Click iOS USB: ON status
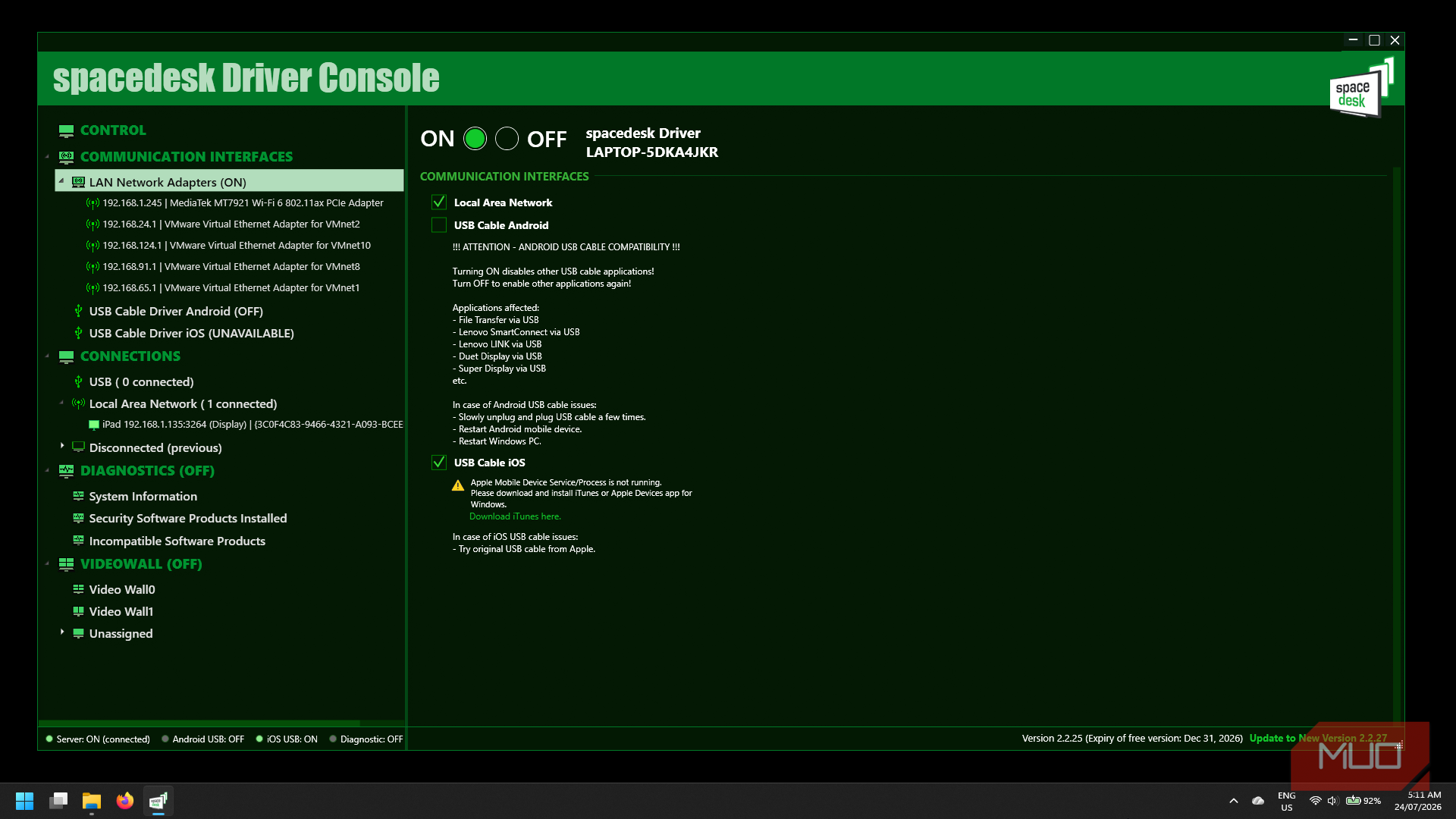The image size is (1456, 819). [x=287, y=739]
